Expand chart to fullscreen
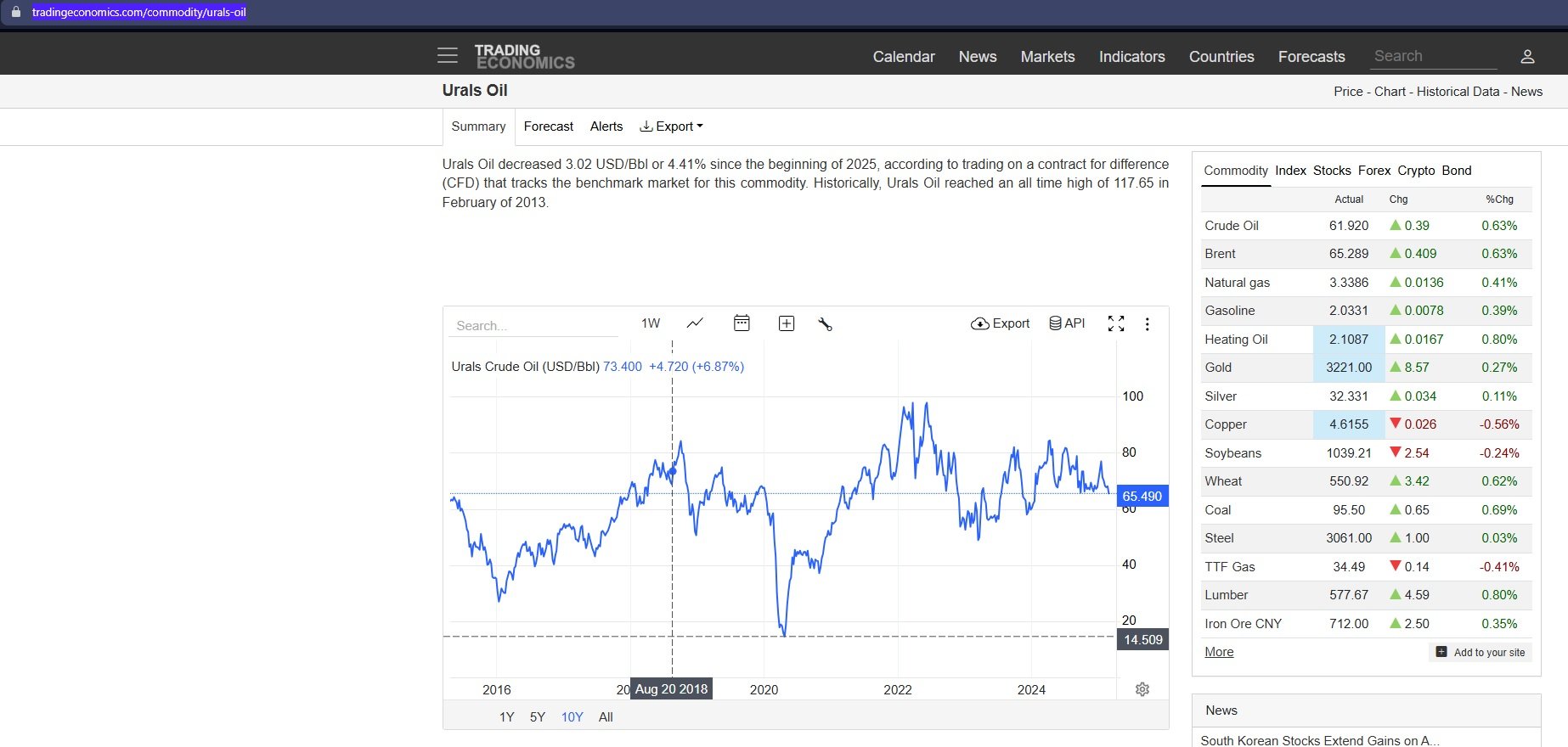 (1116, 323)
